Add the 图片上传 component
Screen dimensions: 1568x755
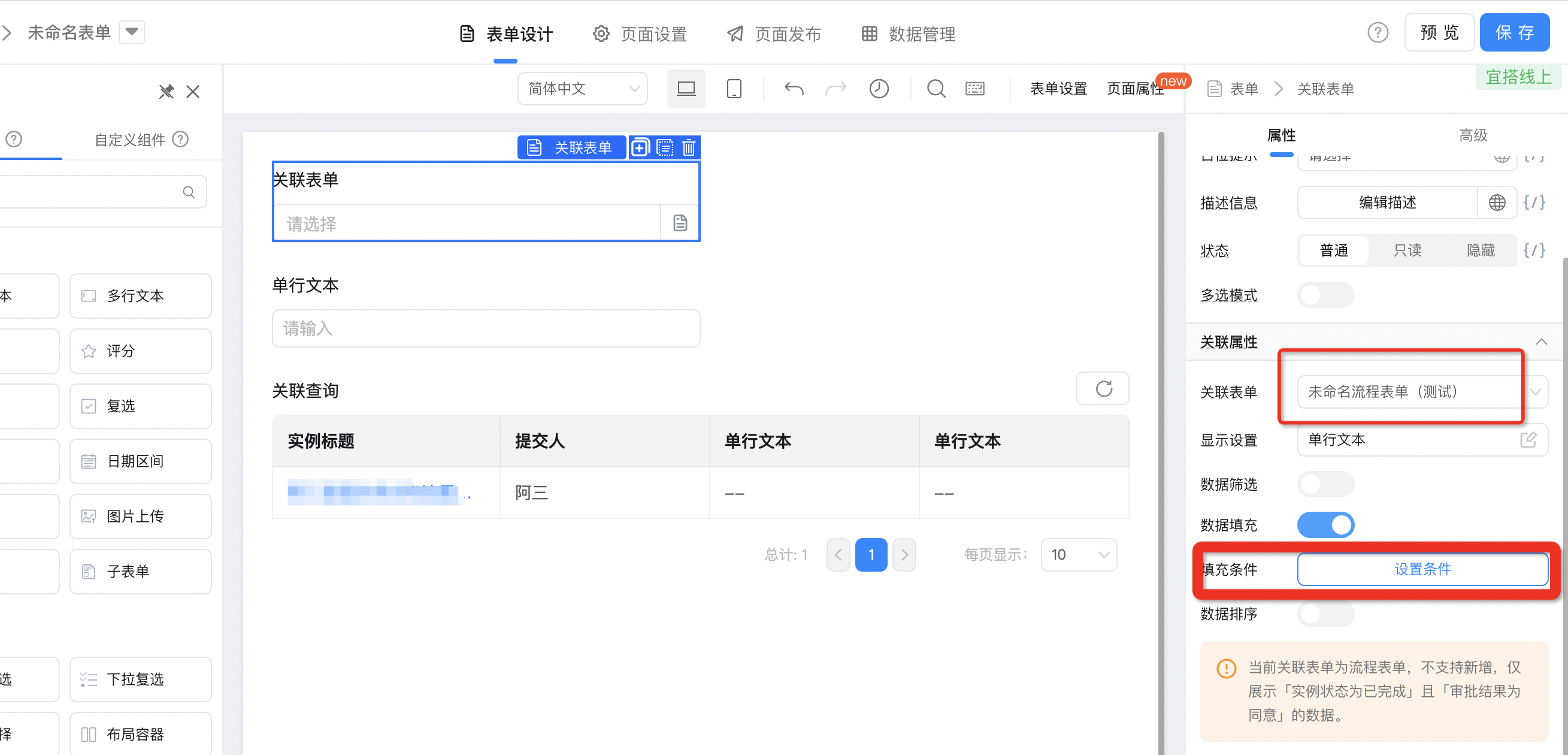pyautogui.click(x=141, y=517)
